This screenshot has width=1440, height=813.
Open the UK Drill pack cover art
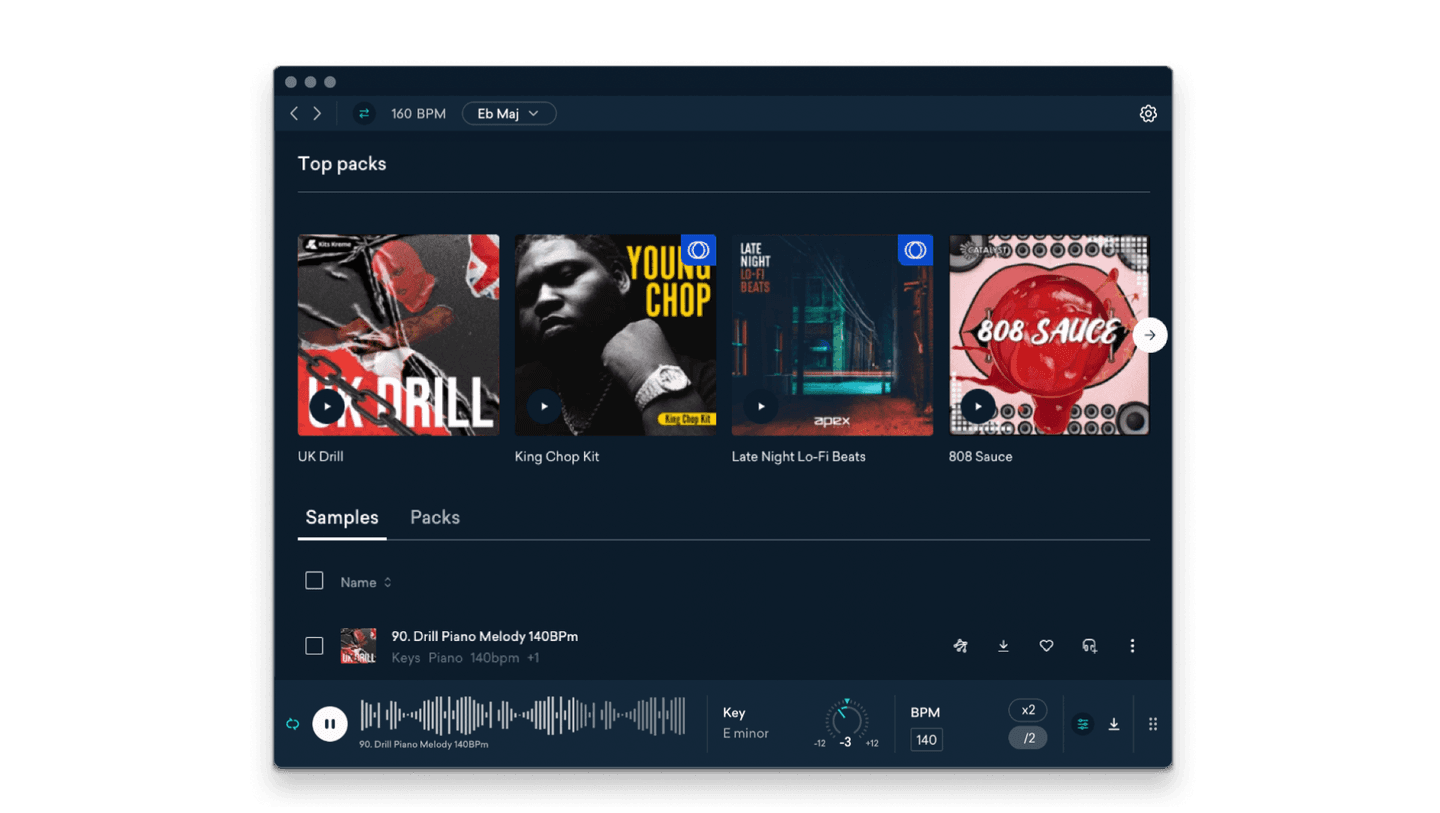click(398, 335)
